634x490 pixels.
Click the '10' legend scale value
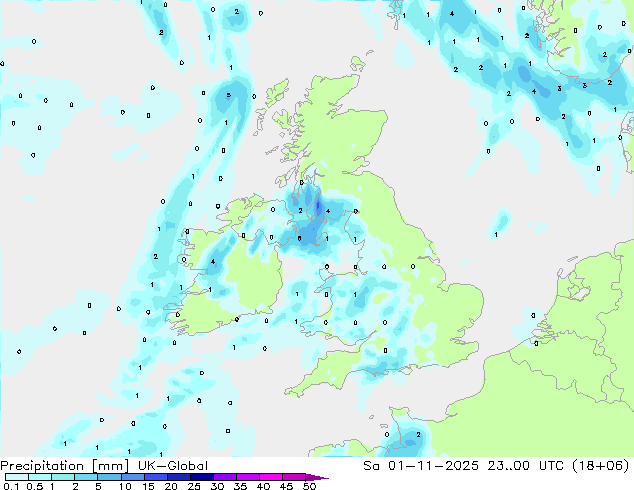[125, 486]
